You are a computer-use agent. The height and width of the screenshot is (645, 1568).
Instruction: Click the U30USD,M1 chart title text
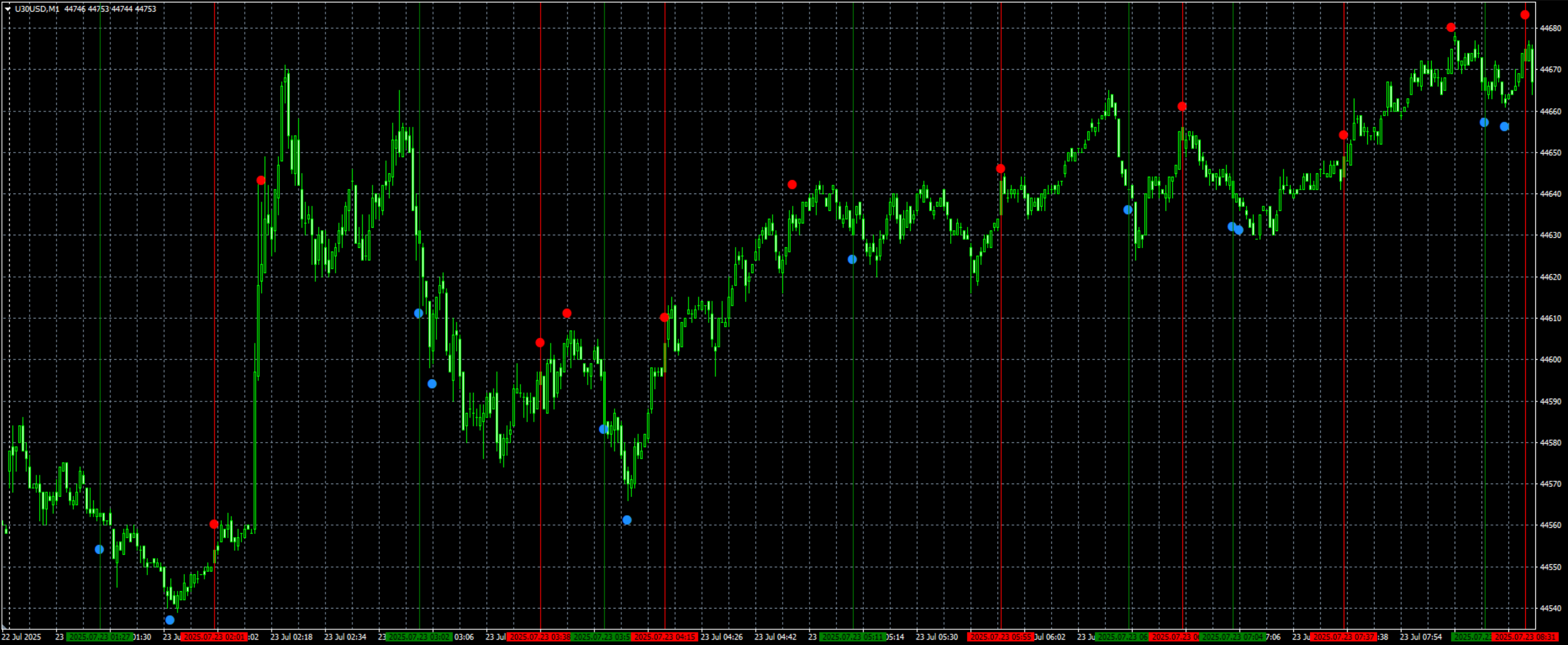point(37,9)
